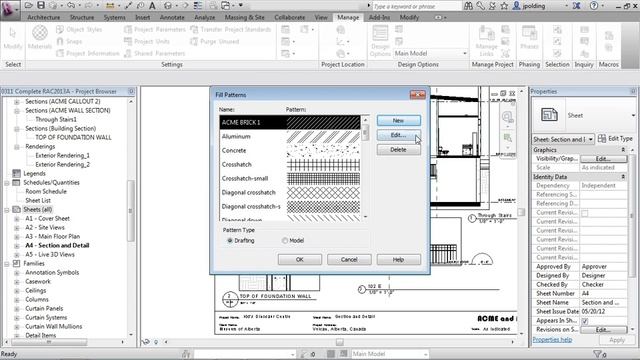The height and width of the screenshot is (360, 640).
Task: Collapse the Sheets (all) tree node
Action: pos(7,210)
